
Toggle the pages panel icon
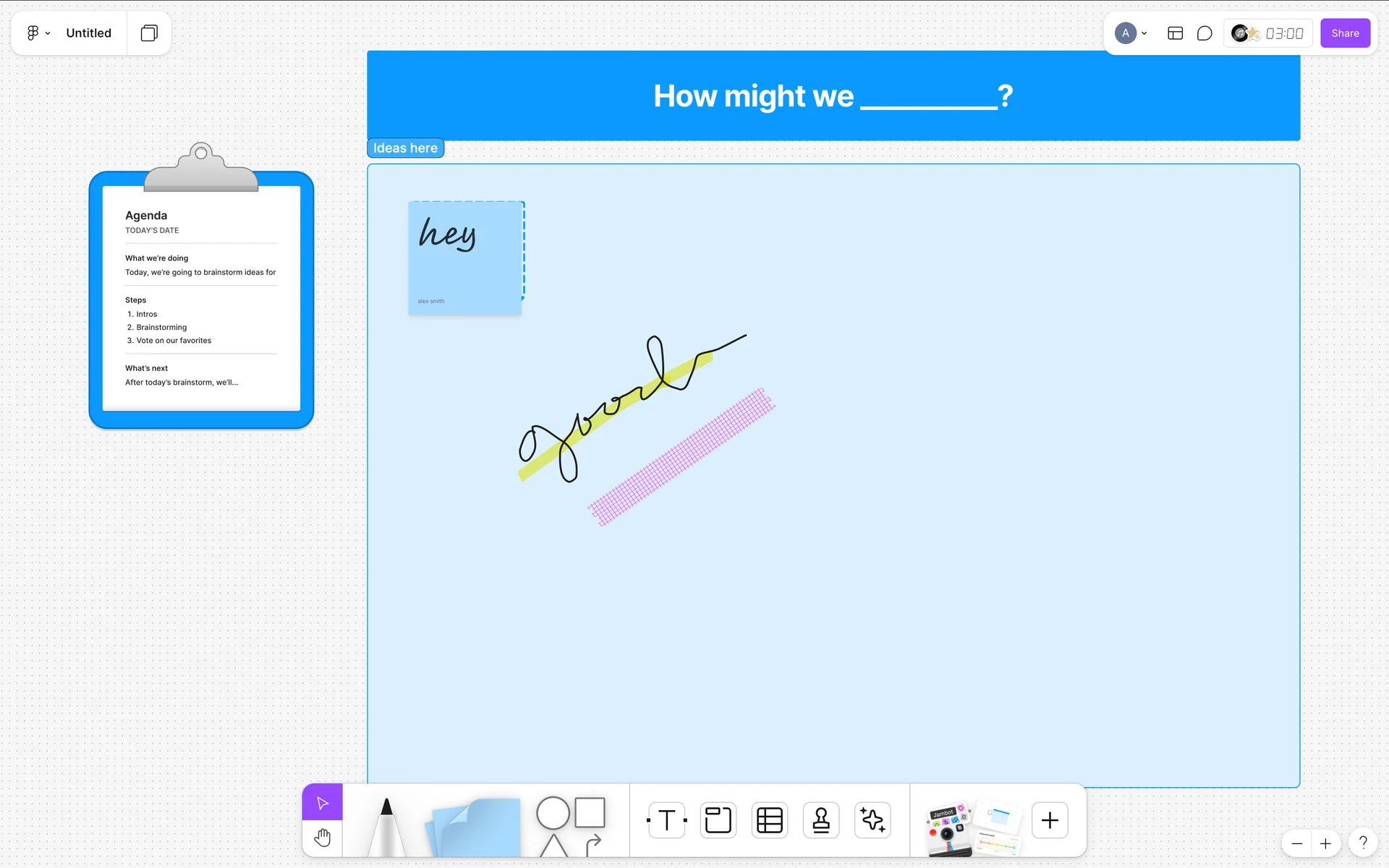point(149,33)
